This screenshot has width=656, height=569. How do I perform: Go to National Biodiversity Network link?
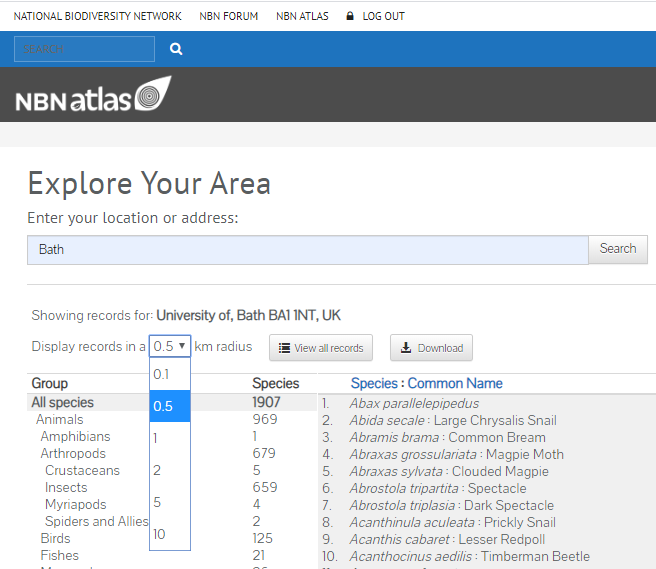[x=97, y=16]
